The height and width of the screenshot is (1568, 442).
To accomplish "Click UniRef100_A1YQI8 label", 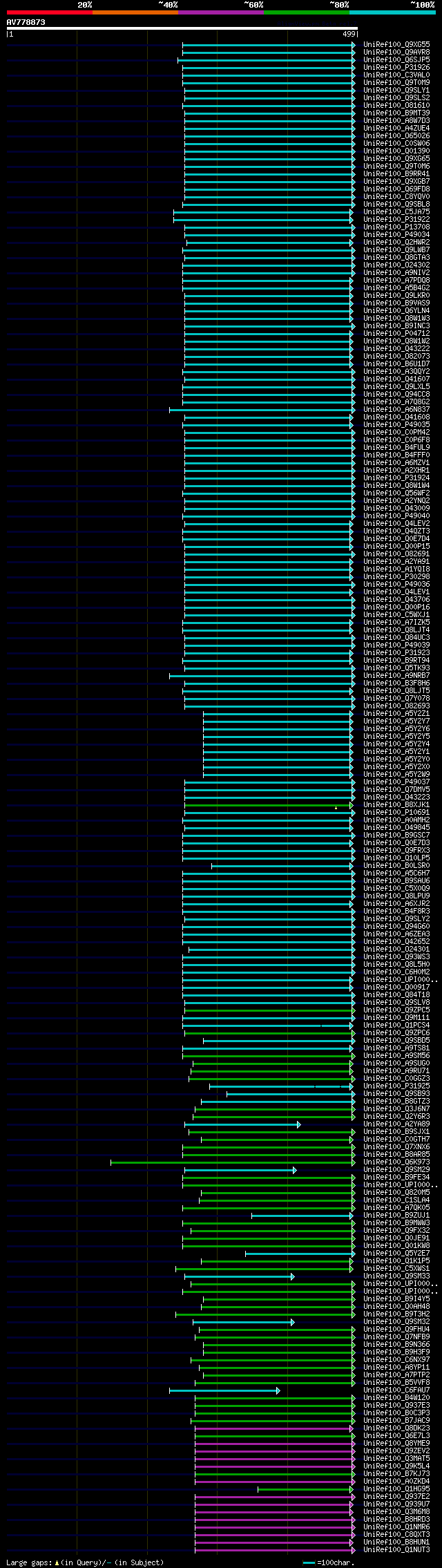I will (396, 569).
